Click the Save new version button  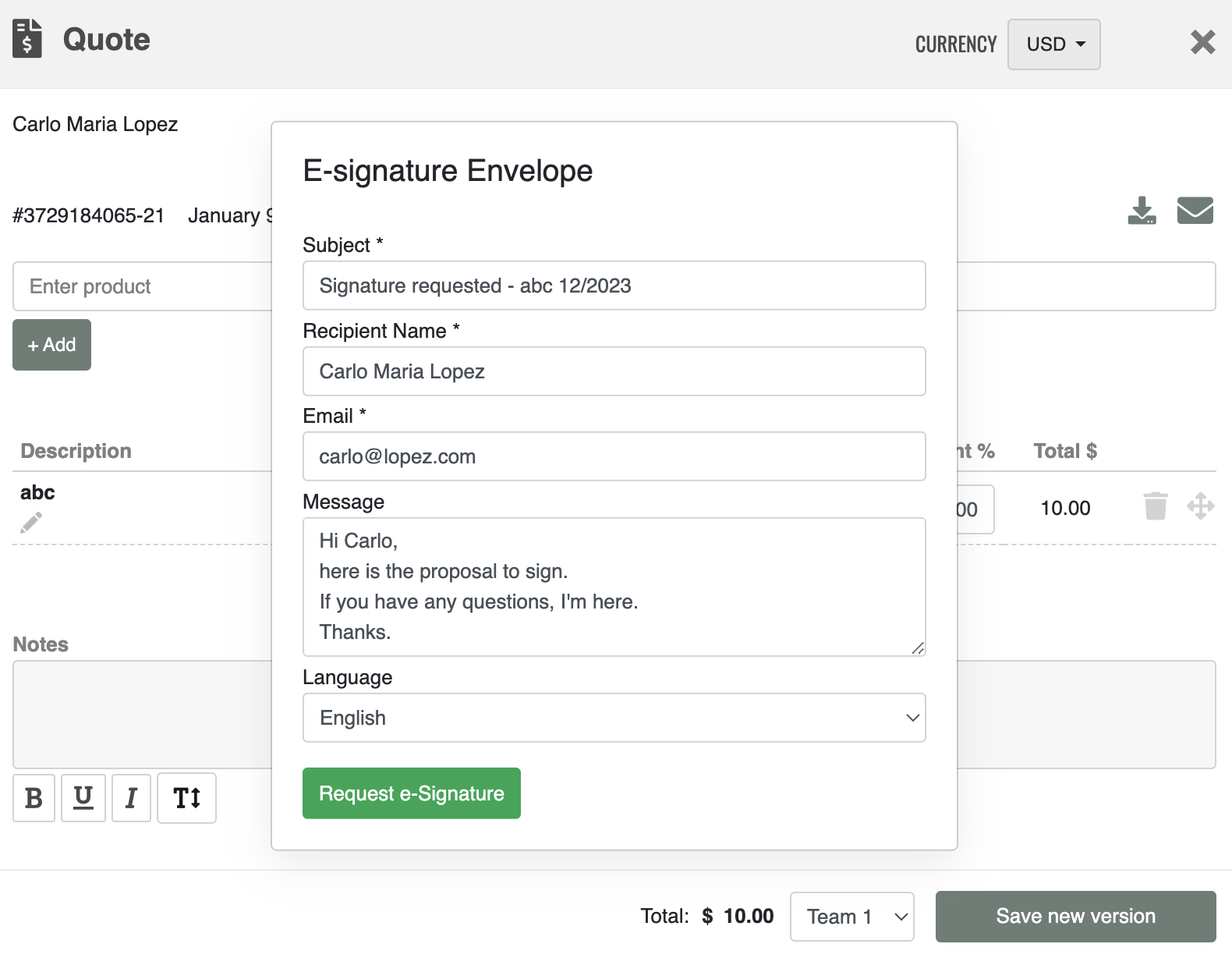1075,917
